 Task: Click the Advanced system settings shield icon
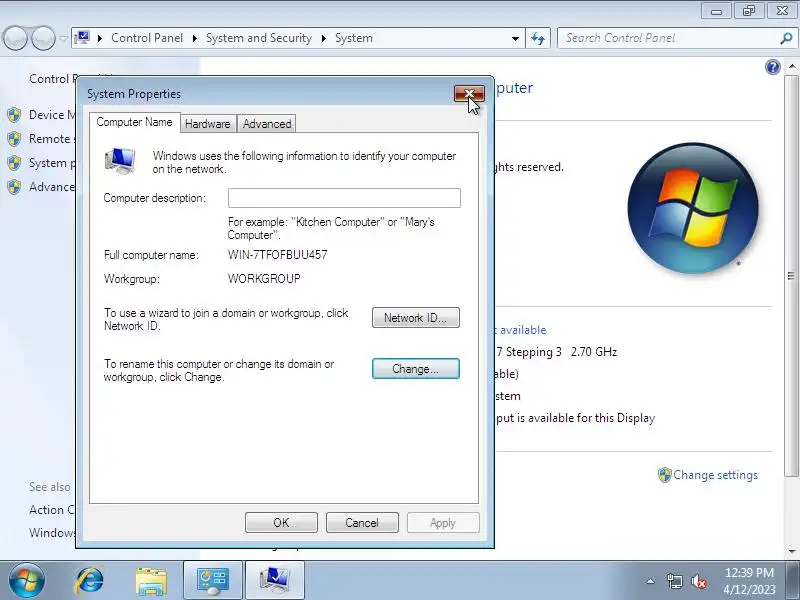pos(14,187)
